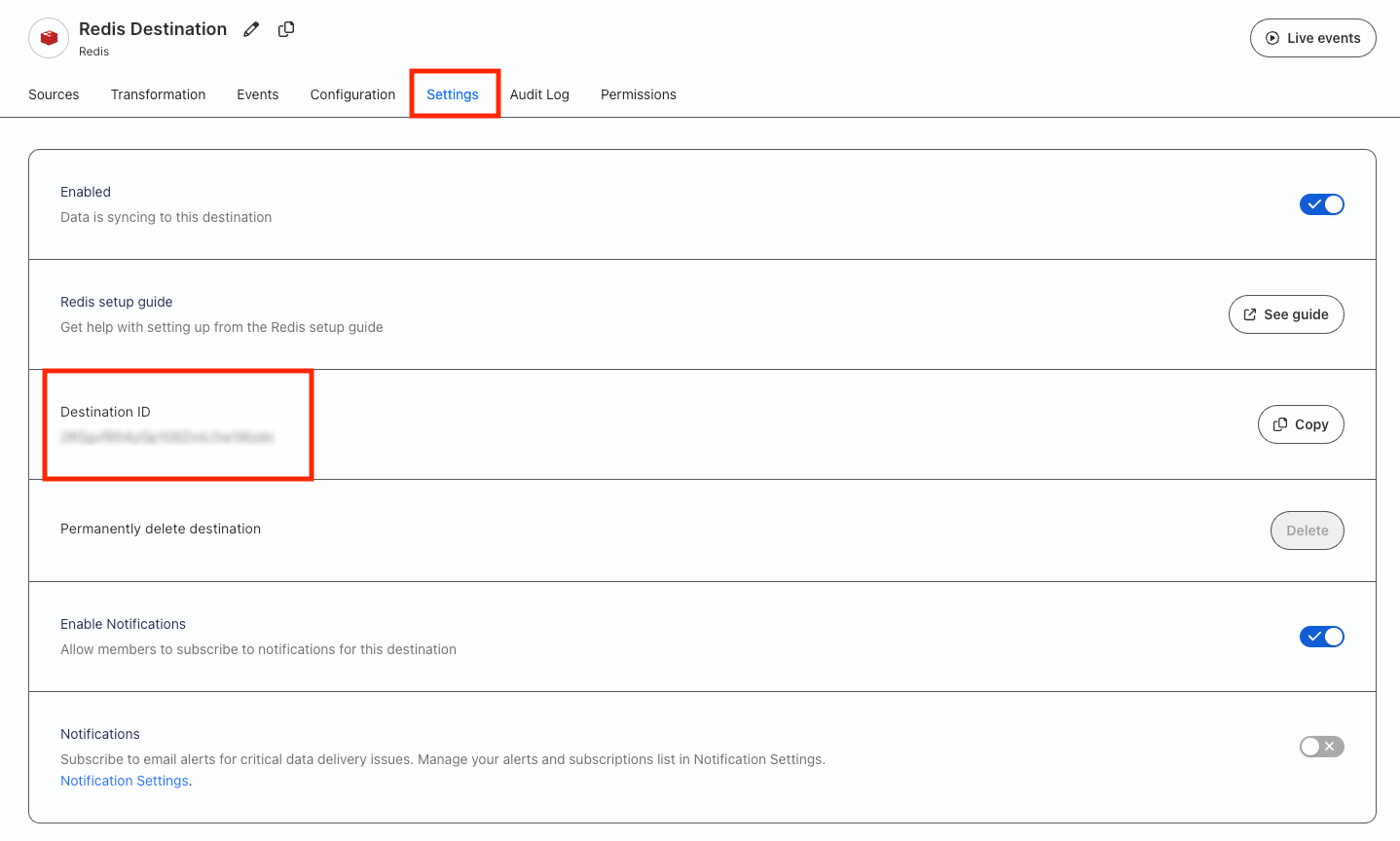Viewport: 1400px width, 841px height.
Task: Go to the Events tab
Action: pyautogui.click(x=258, y=94)
